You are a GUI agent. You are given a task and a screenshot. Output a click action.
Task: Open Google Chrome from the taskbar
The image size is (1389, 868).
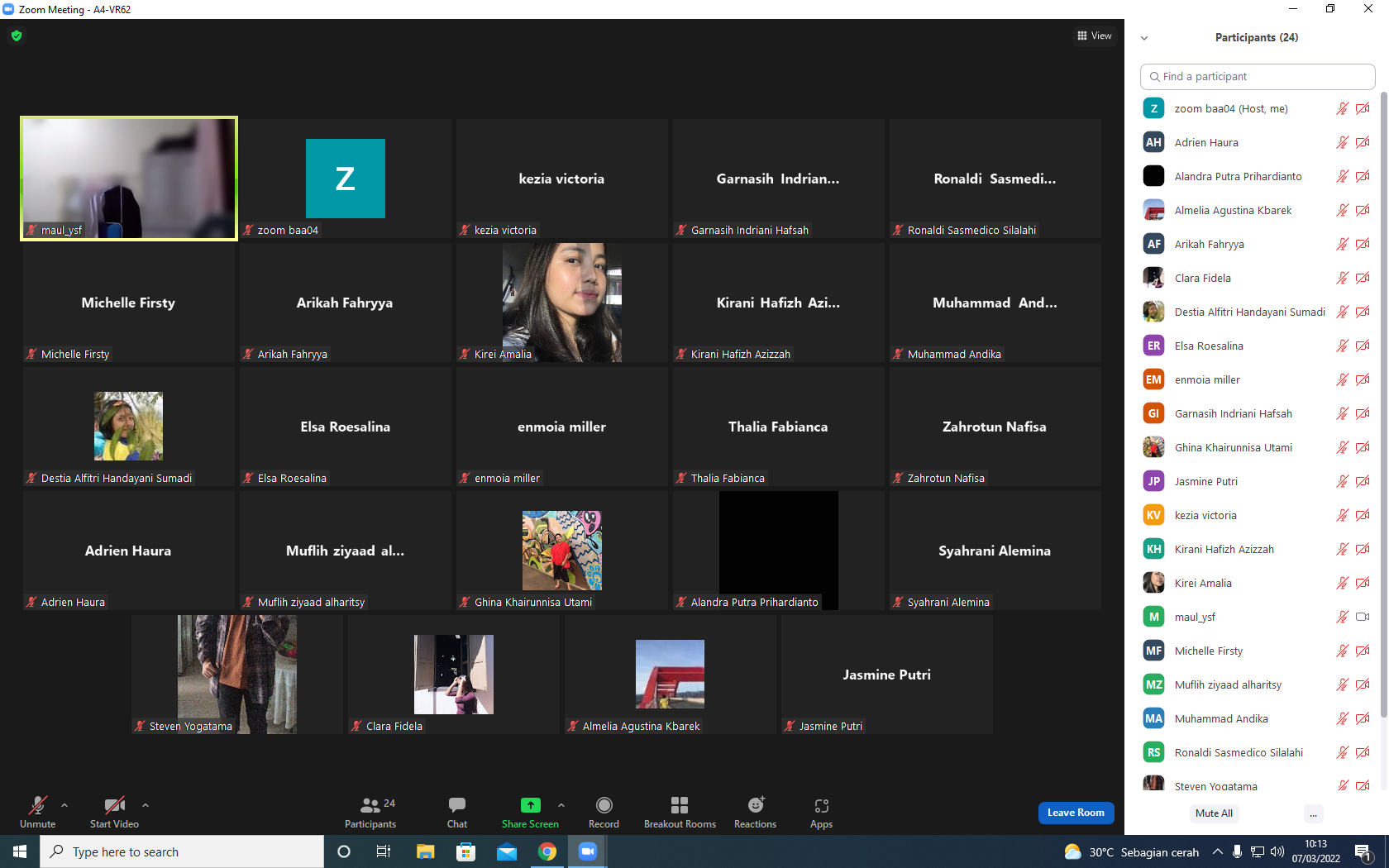(547, 851)
